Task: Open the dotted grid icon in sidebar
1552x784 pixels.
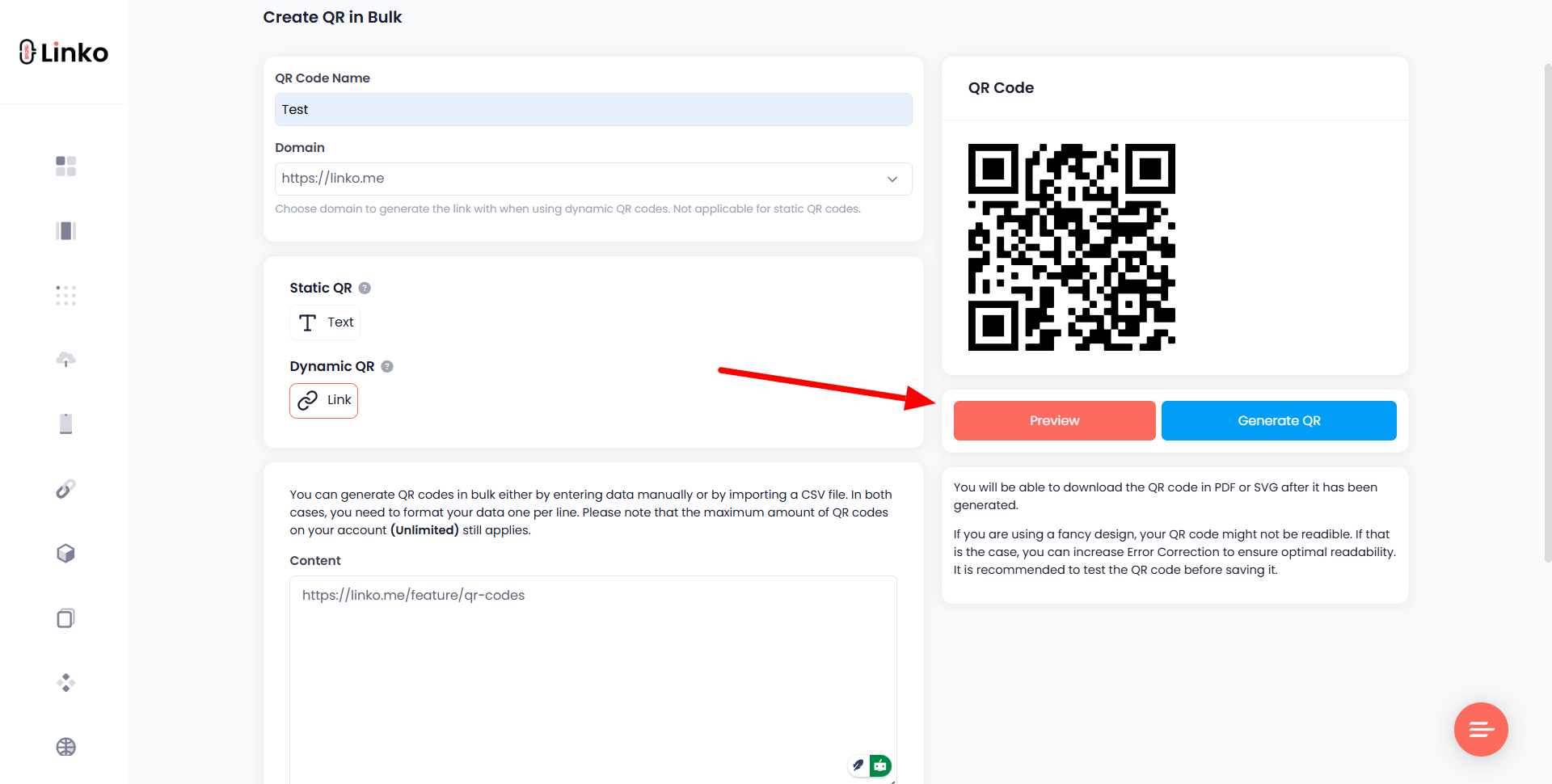Action: tap(66, 295)
